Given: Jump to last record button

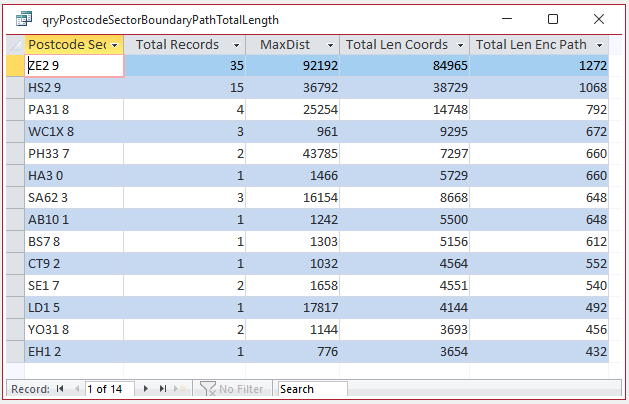Looking at the screenshot, I should (x=162, y=389).
